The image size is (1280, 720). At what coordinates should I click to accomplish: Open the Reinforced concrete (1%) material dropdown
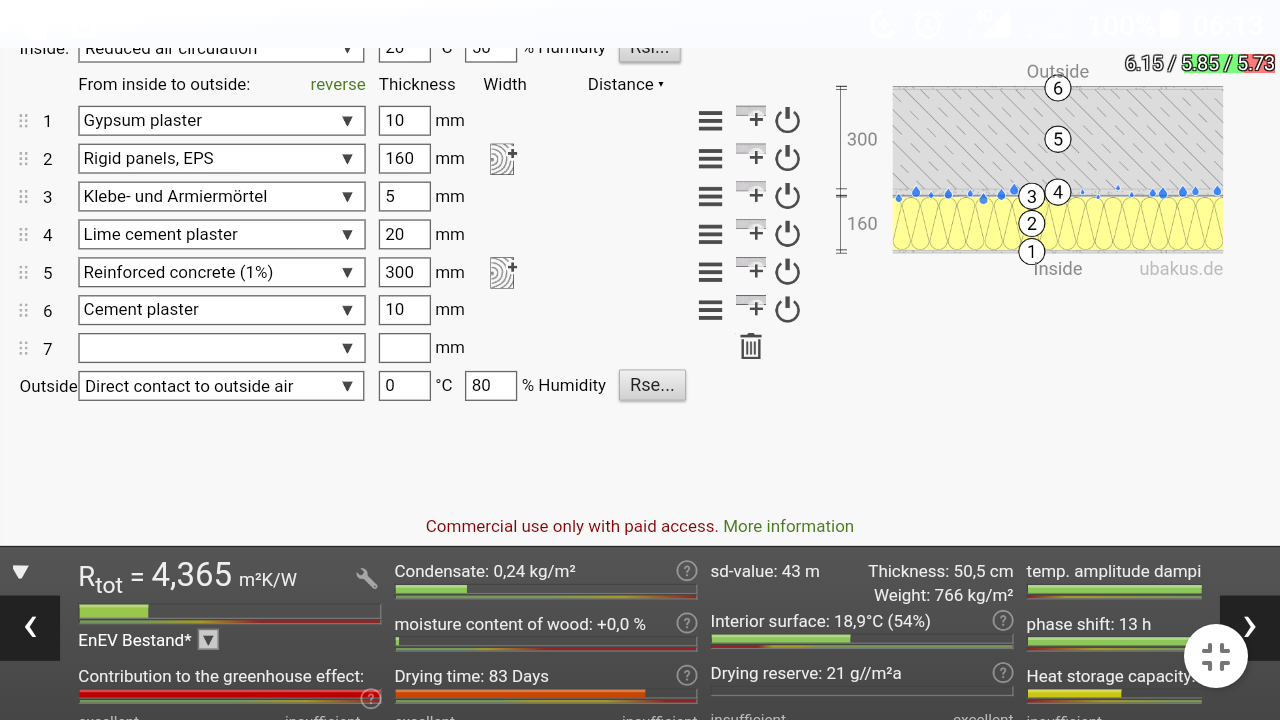[x=221, y=273]
